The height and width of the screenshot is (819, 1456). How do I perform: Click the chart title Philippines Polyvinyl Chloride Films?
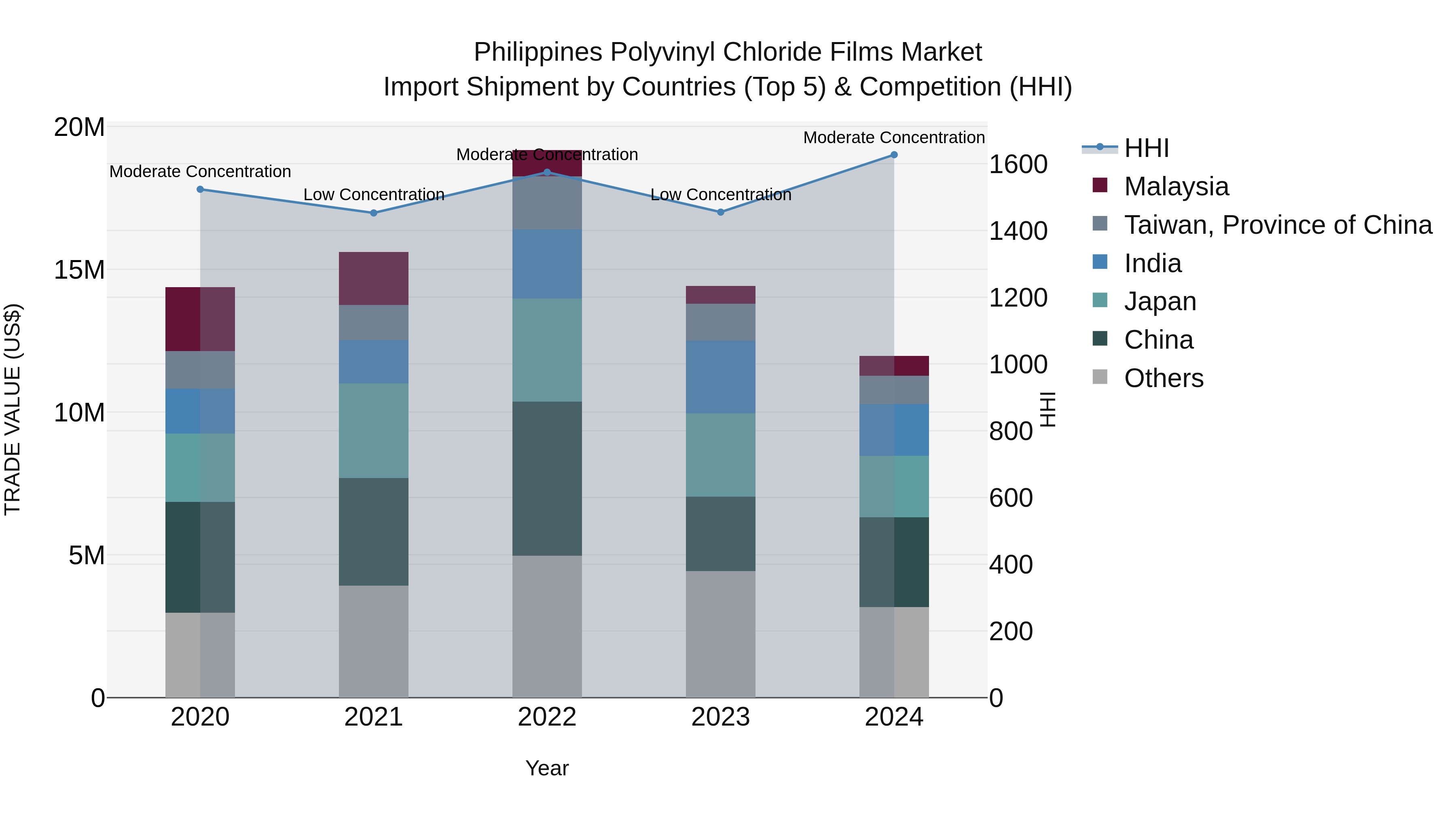pos(728,52)
